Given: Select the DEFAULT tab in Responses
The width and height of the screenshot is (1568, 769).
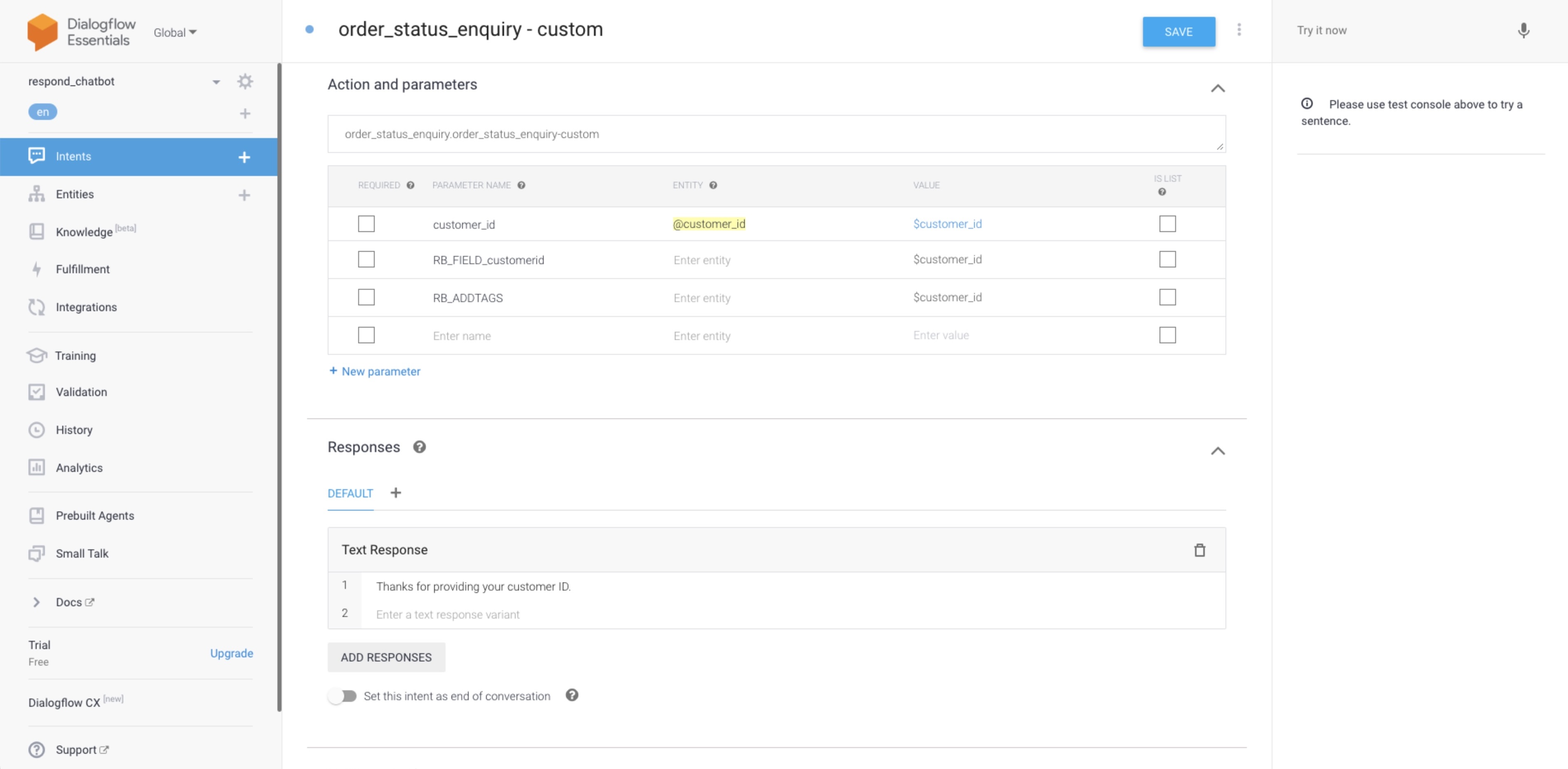Looking at the screenshot, I should [351, 492].
